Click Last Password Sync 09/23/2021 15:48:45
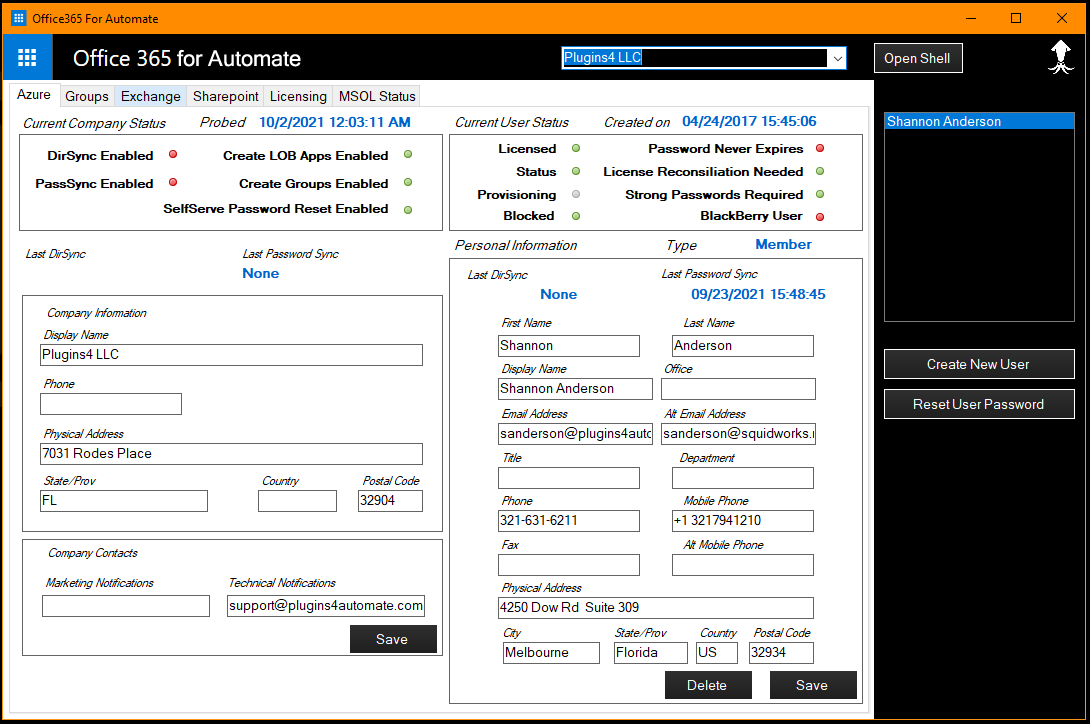 758,294
